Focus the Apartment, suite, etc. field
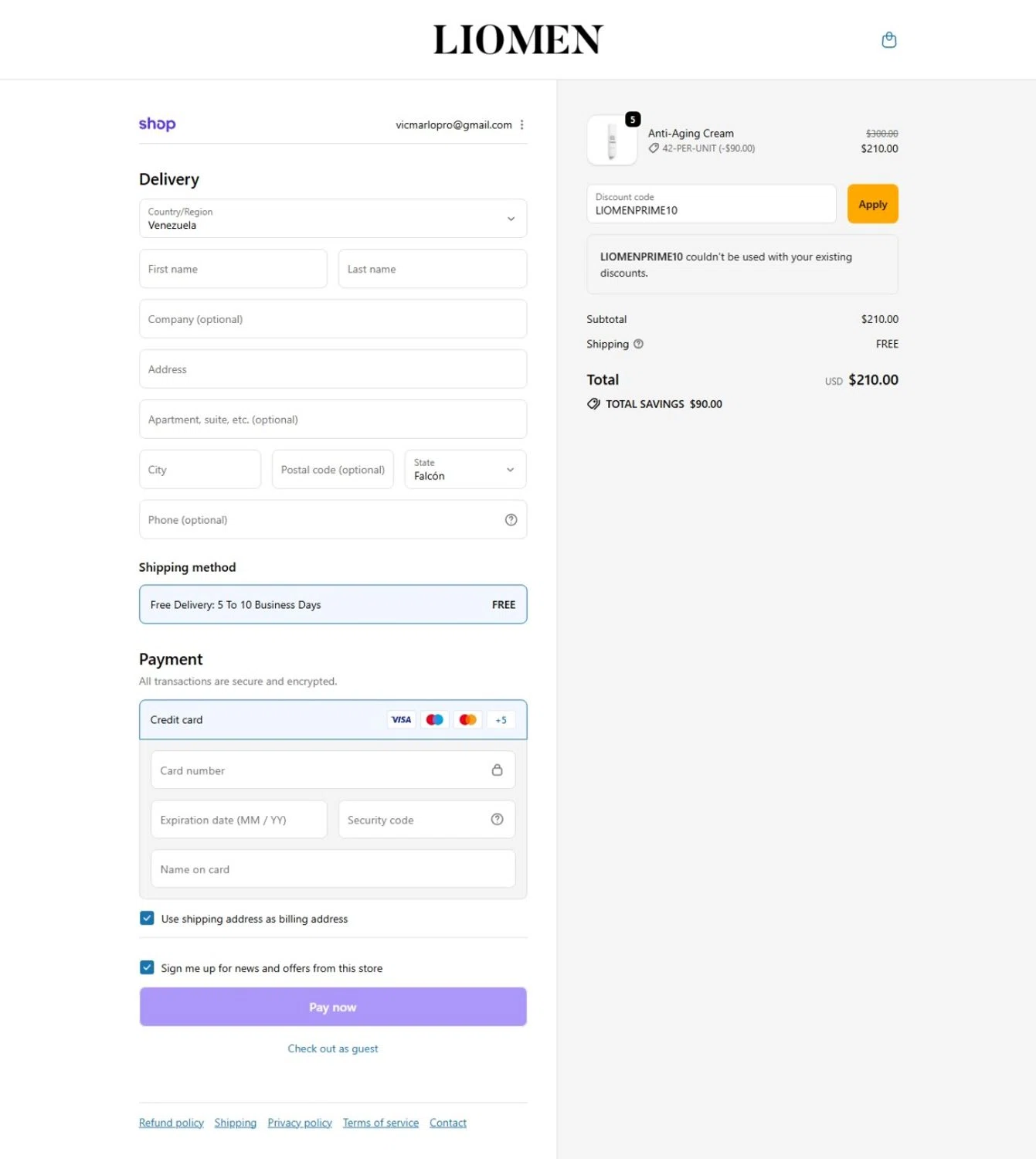 [x=333, y=420]
